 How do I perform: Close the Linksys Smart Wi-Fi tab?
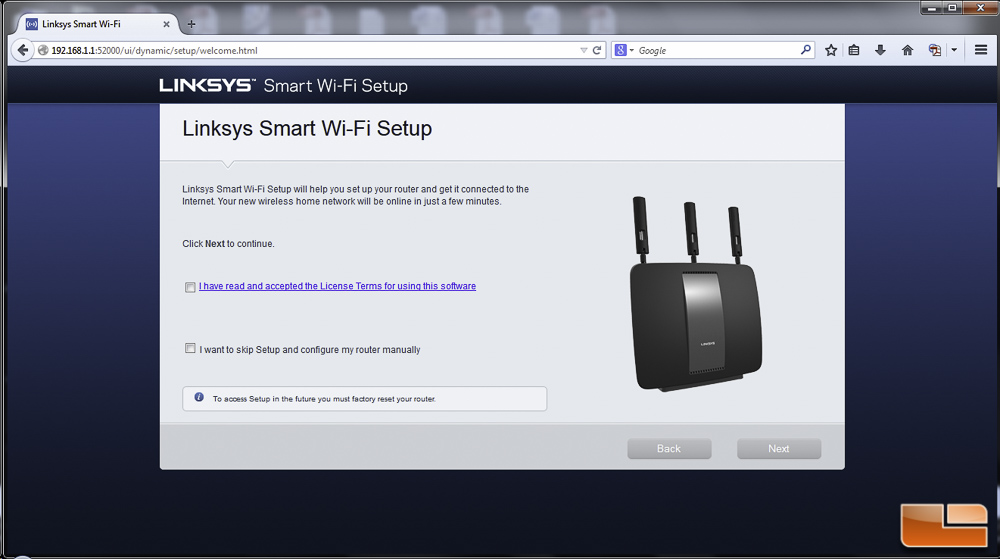[166, 24]
